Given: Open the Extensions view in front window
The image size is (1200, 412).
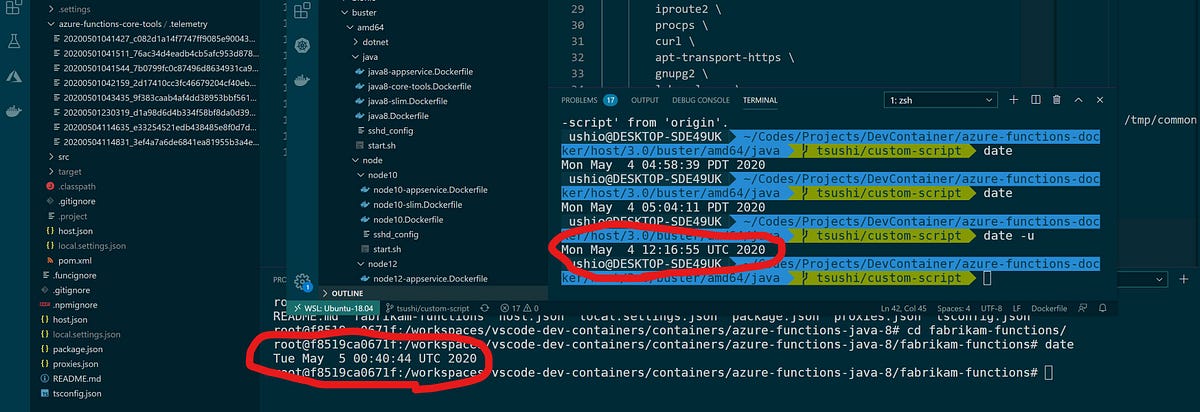Looking at the screenshot, I should [x=304, y=10].
